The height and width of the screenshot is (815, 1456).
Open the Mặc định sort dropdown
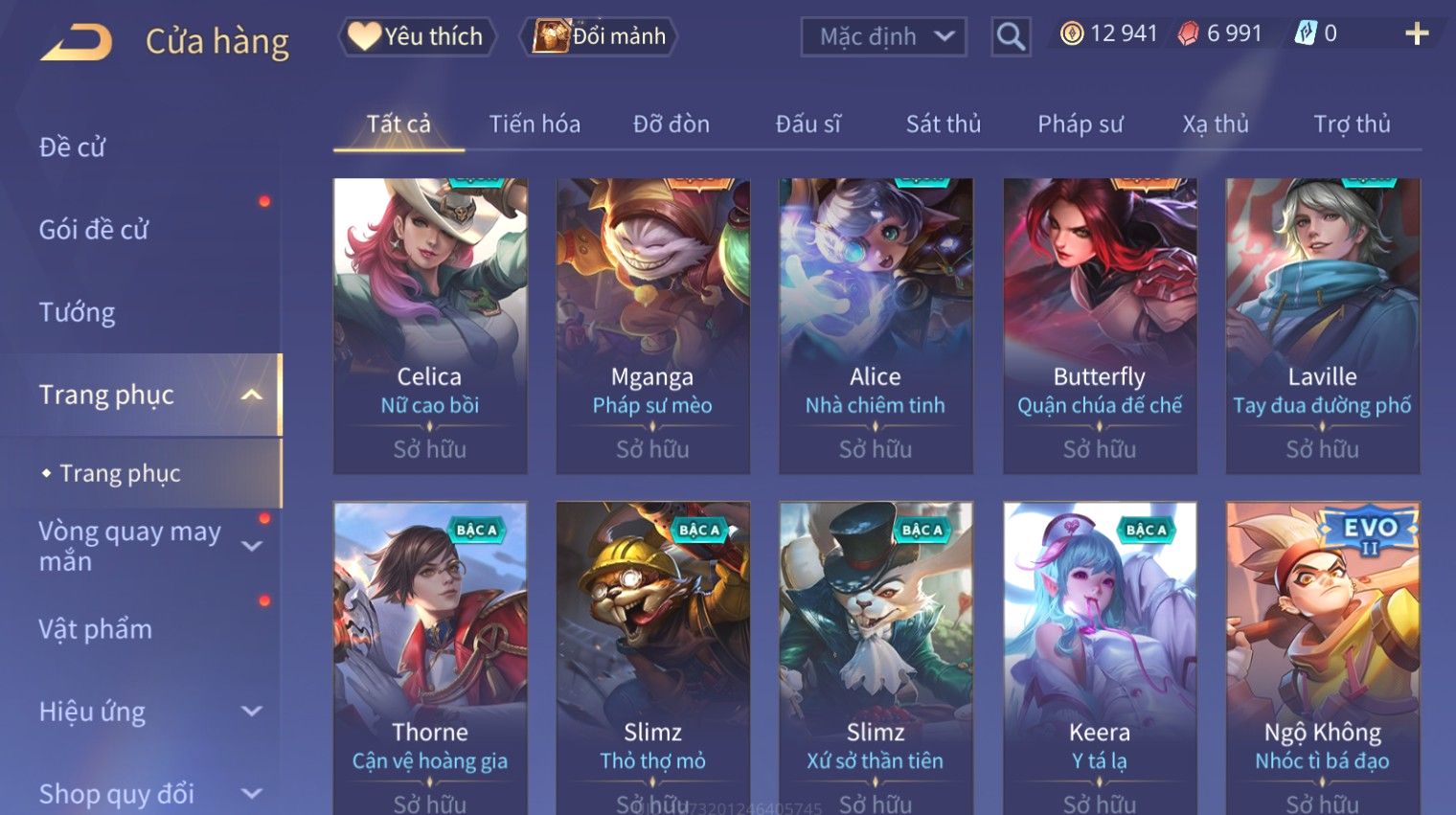pyautogui.click(x=883, y=37)
